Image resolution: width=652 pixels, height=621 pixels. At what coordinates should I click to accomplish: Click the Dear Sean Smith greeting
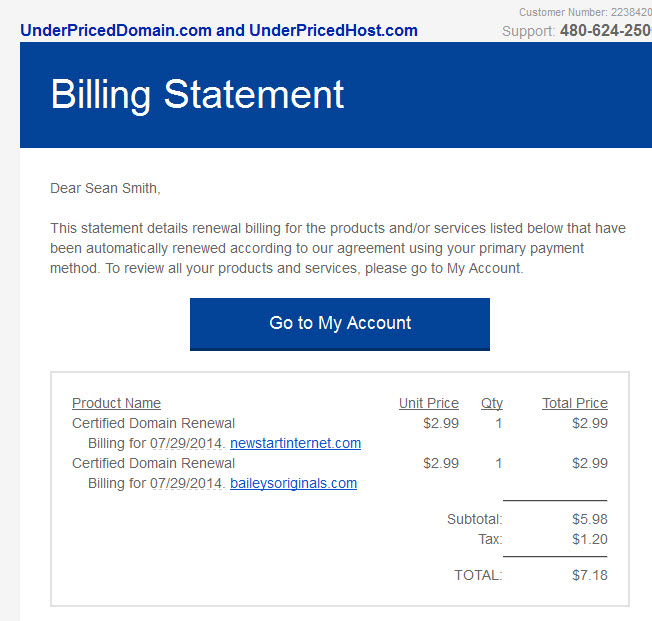tap(105, 188)
